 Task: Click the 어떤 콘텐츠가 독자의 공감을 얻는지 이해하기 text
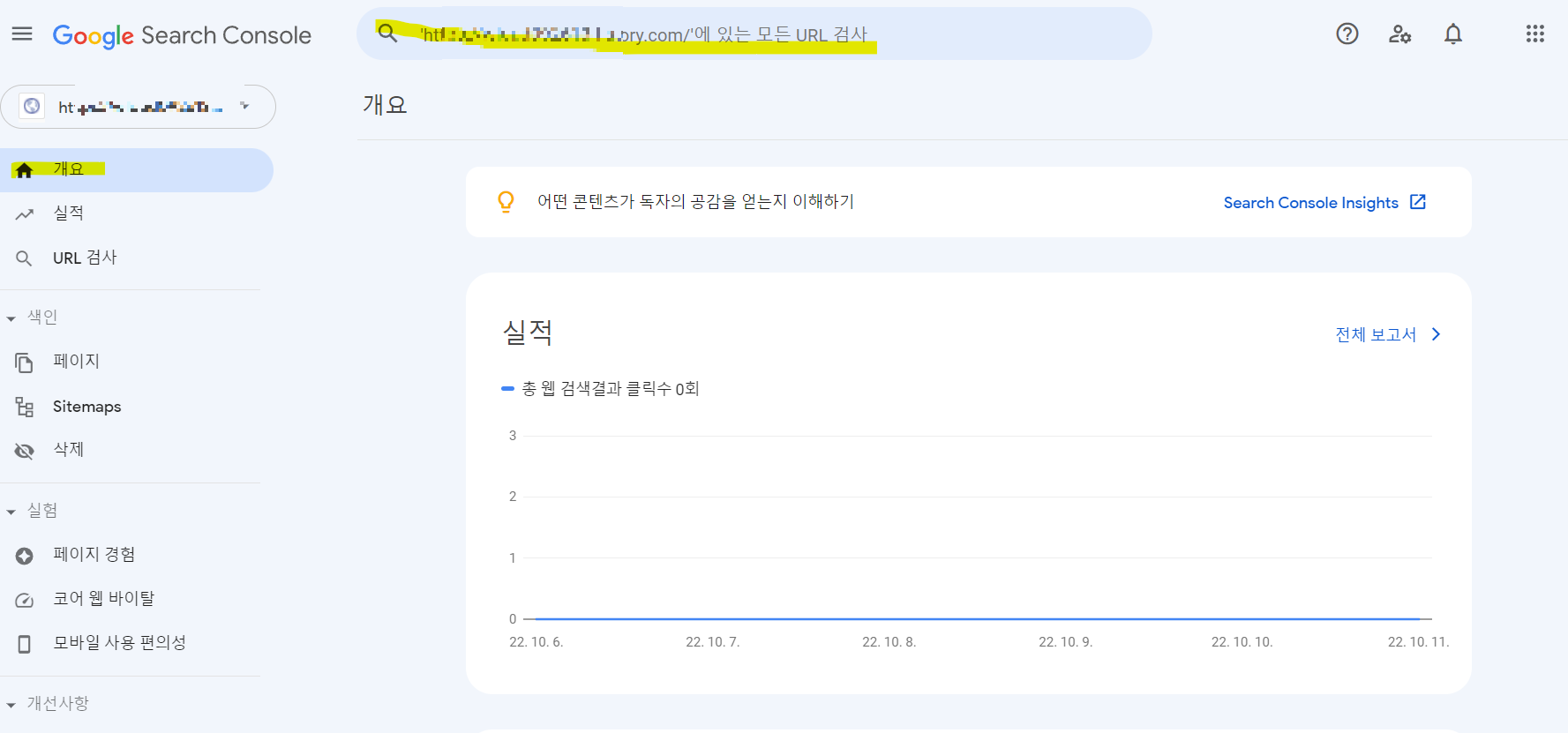click(x=695, y=202)
